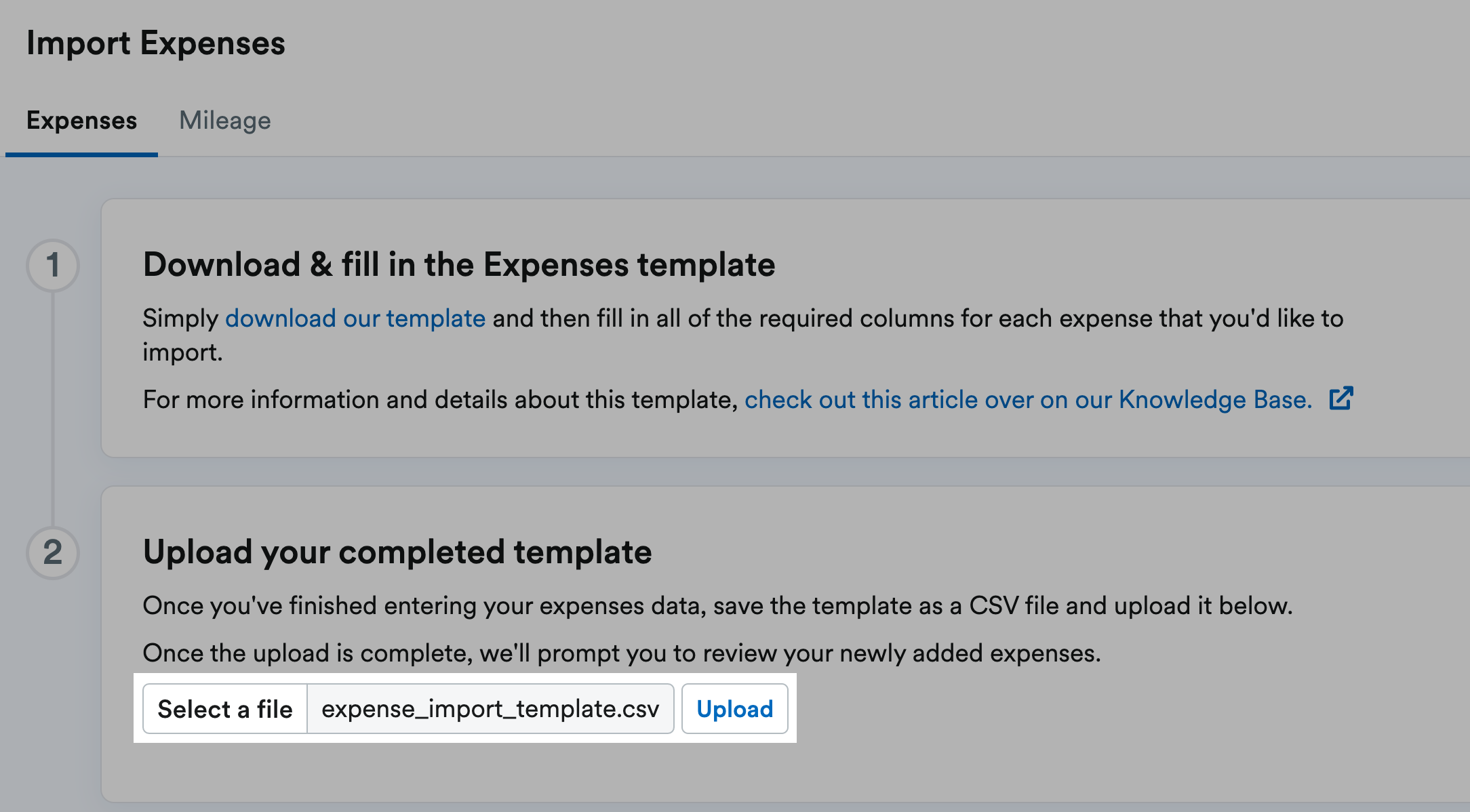
Task: Switch to the Expenses tab
Action: (x=81, y=121)
